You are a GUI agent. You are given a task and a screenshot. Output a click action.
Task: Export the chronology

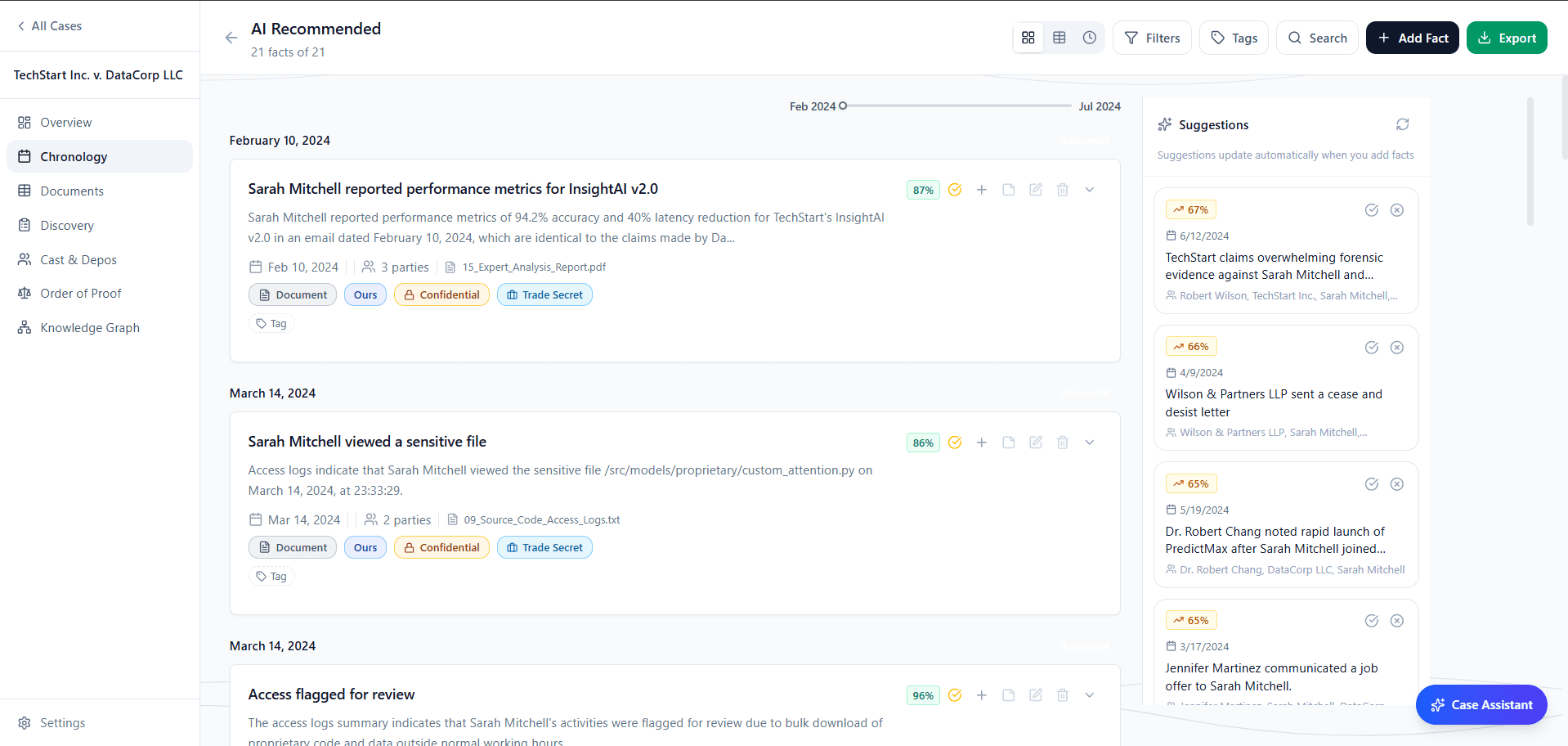(1507, 38)
